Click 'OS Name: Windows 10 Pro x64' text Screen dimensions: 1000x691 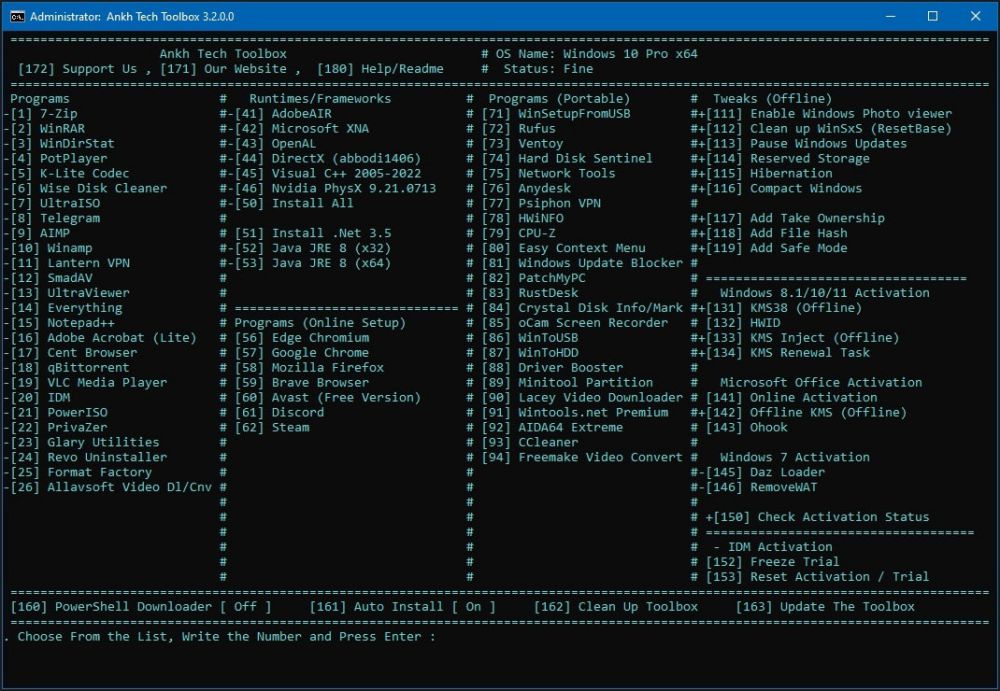(597, 54)
